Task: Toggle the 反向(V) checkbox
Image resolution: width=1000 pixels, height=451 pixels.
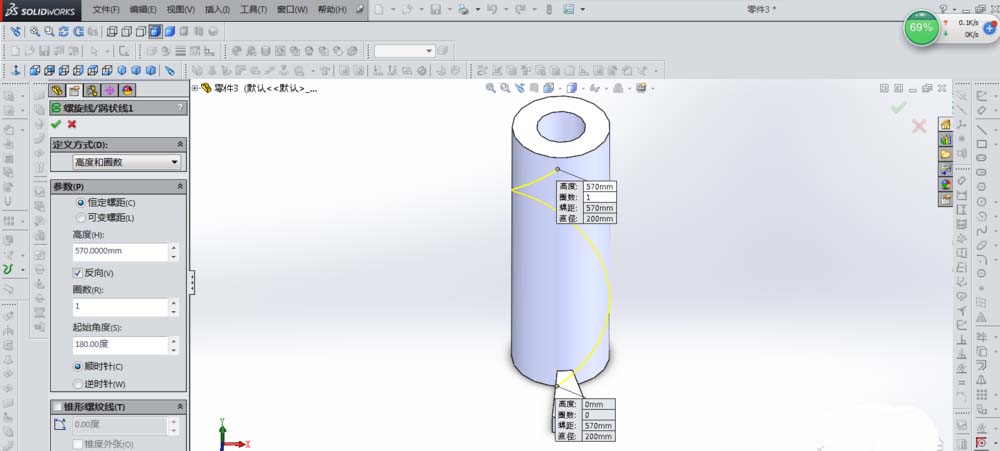Action: coord(78,273)
